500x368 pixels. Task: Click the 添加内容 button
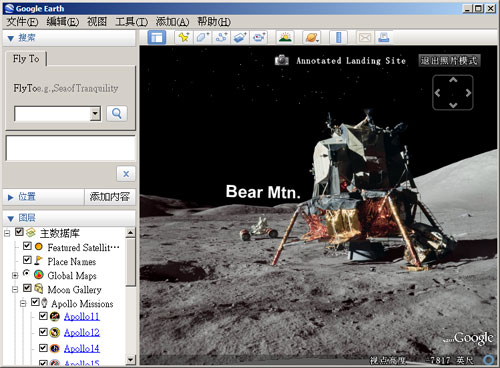coord(110,197)
